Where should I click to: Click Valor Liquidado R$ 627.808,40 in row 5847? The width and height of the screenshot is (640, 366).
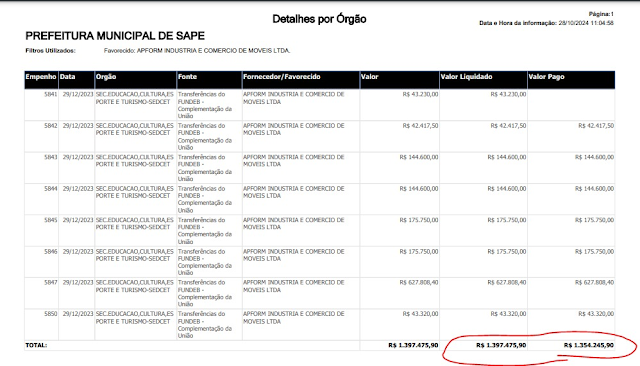coord(507,282)
